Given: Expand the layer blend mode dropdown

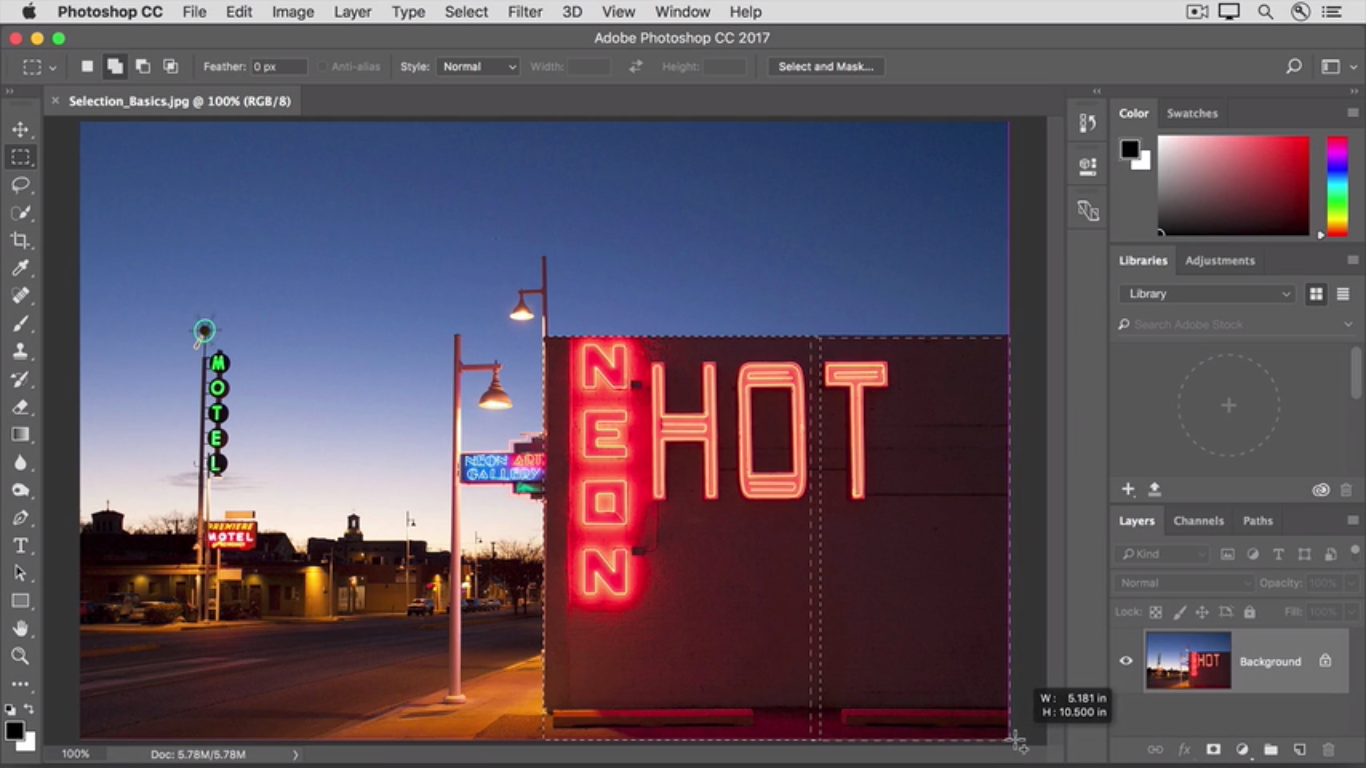Looking at the screenshot, I should click(1185, 583).
